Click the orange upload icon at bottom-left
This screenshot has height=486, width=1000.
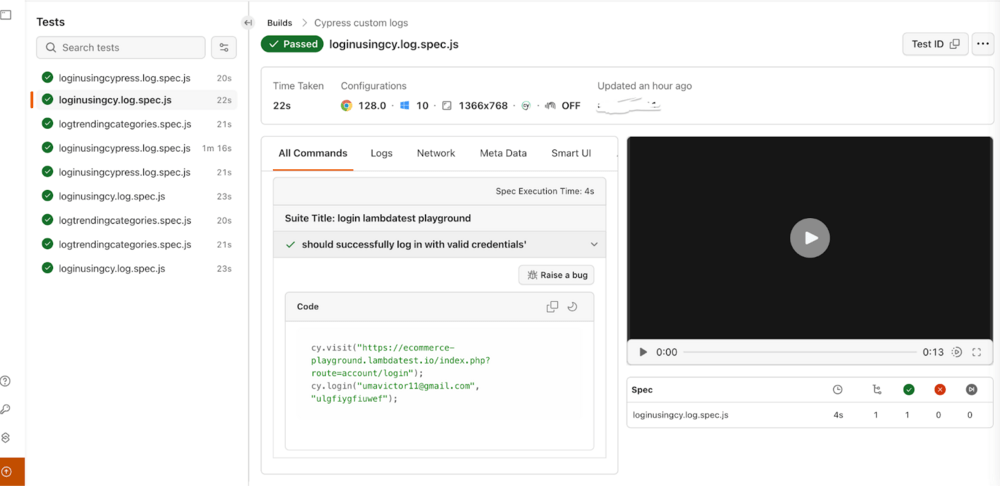tap(7, 471)
